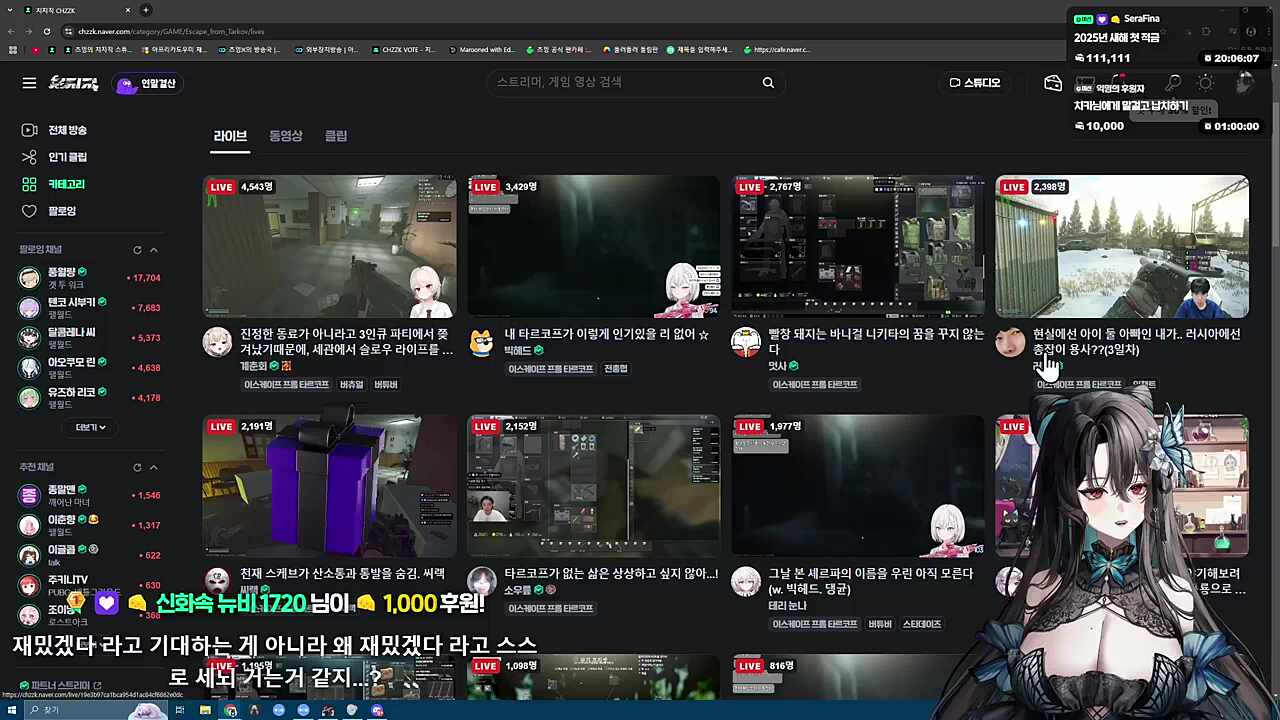Click the browser reload button
Screen dimensions: 1280x720
(x=46, y=31)
